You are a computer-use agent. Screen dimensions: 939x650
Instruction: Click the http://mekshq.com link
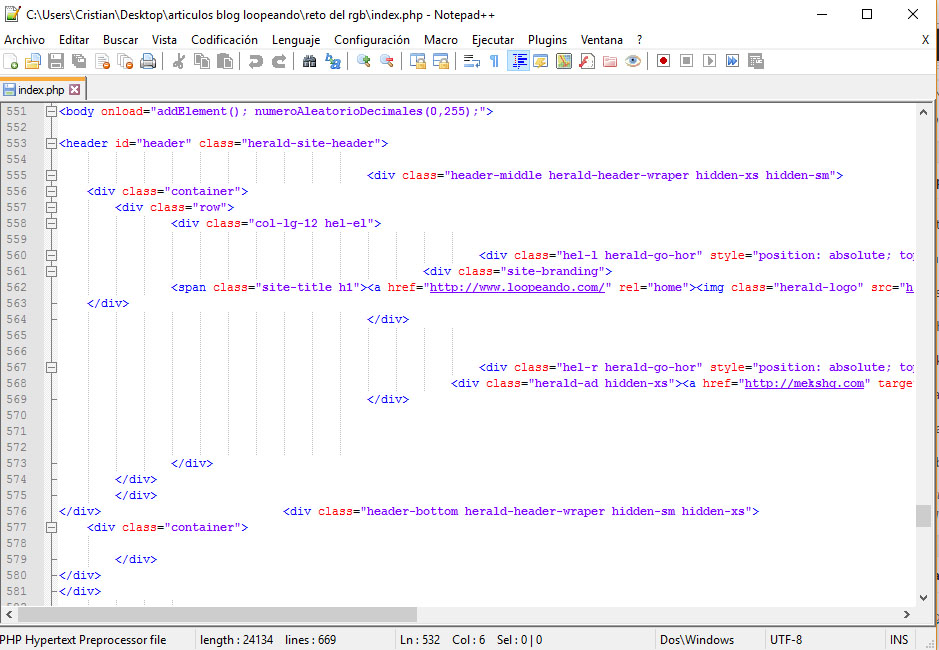804,383
